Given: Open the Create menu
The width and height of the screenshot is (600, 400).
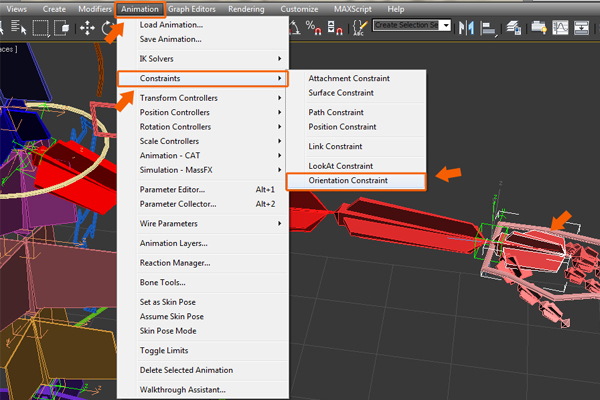Looking at the screenshot, I should click(54, 9).
